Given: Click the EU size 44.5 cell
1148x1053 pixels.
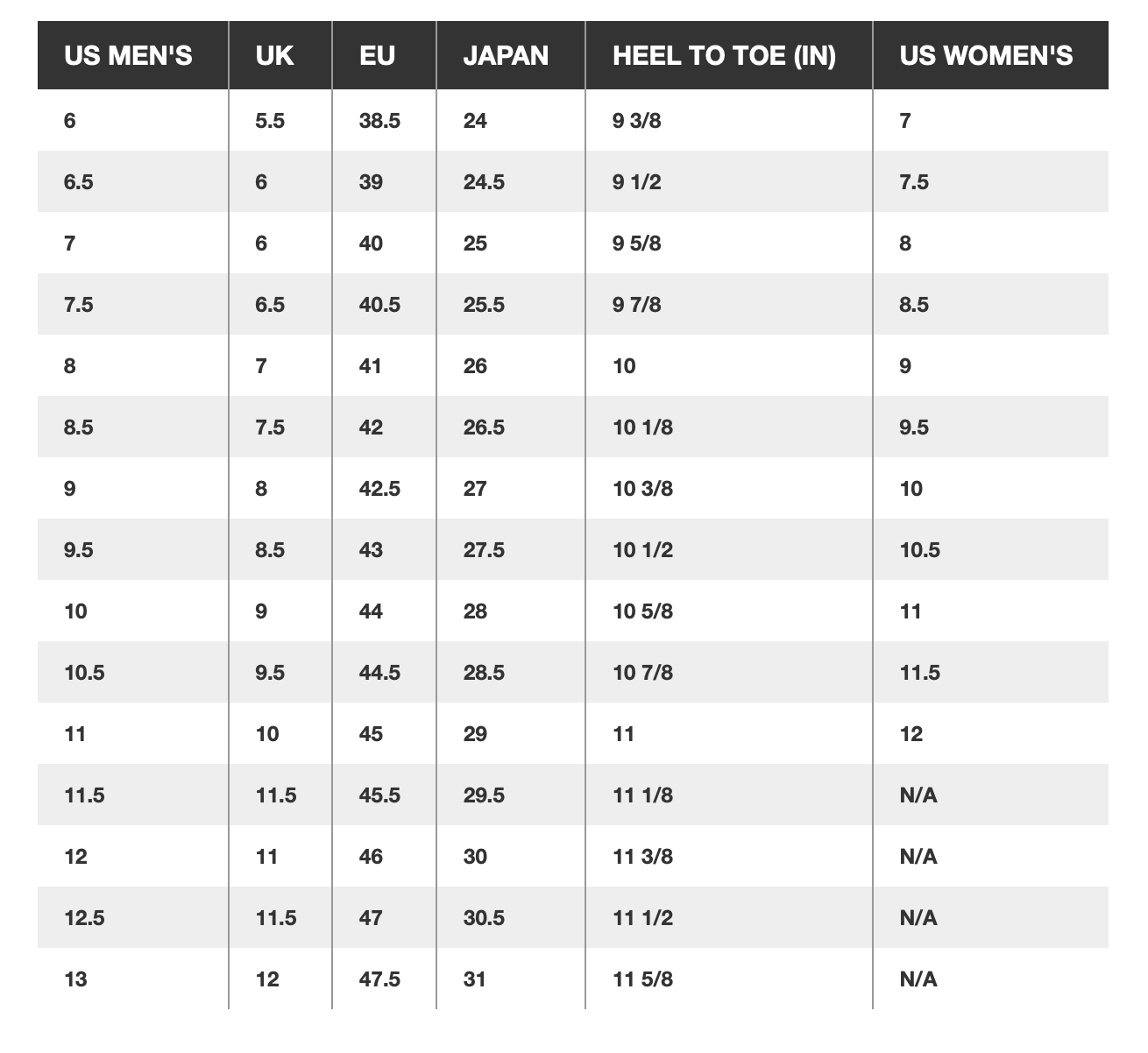Looking at the screenshot, I should point(379,673).
